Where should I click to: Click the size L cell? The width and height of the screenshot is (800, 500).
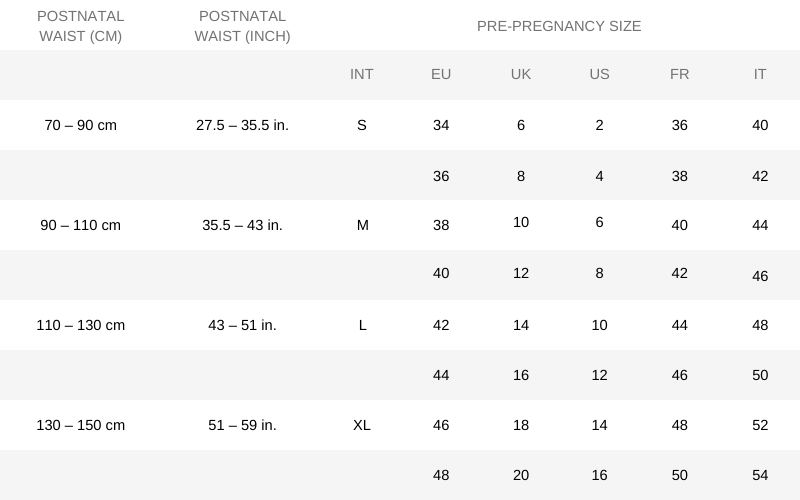coord(362,325)
